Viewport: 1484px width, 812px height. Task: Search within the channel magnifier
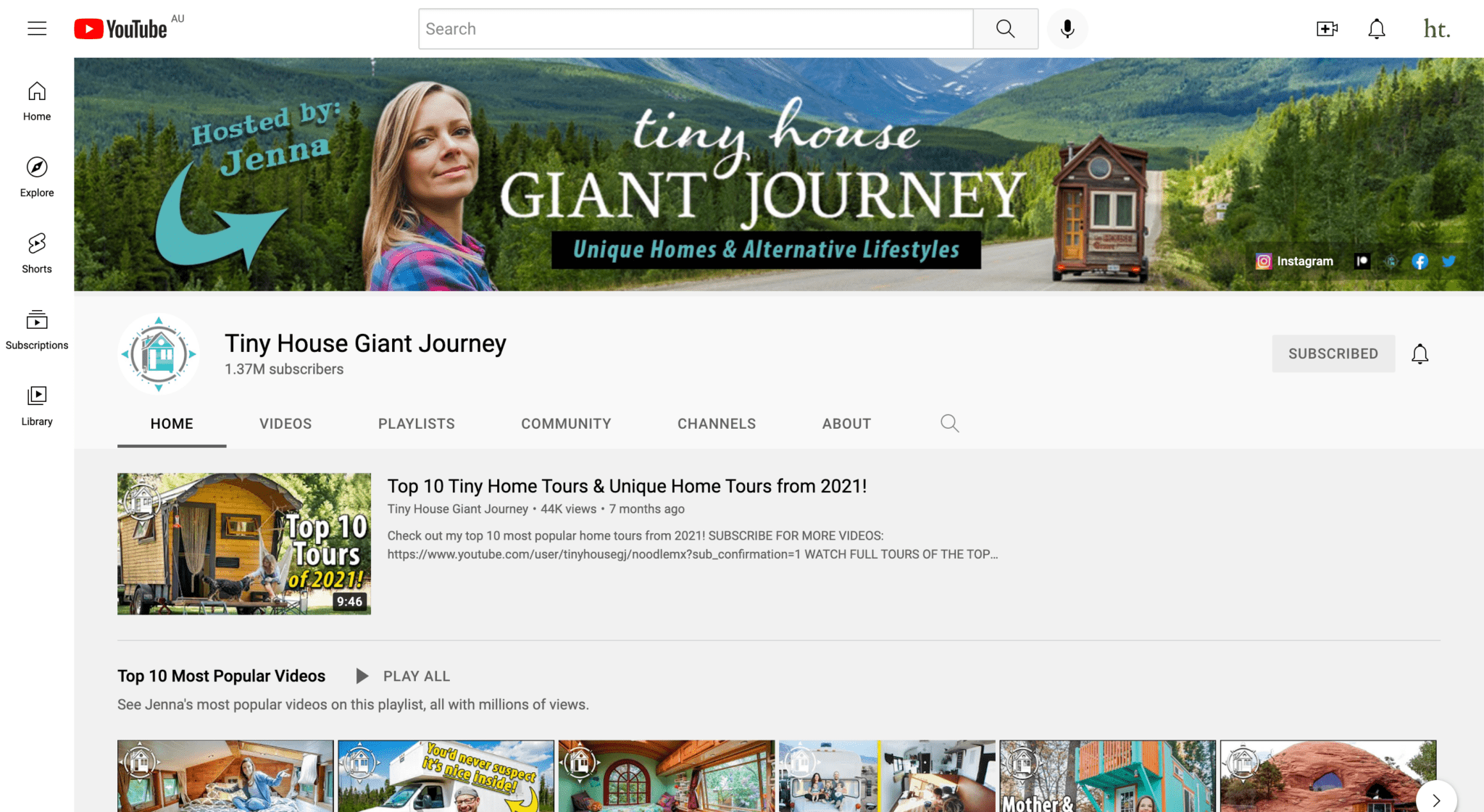pyautogui.click(x=950, y=423)
